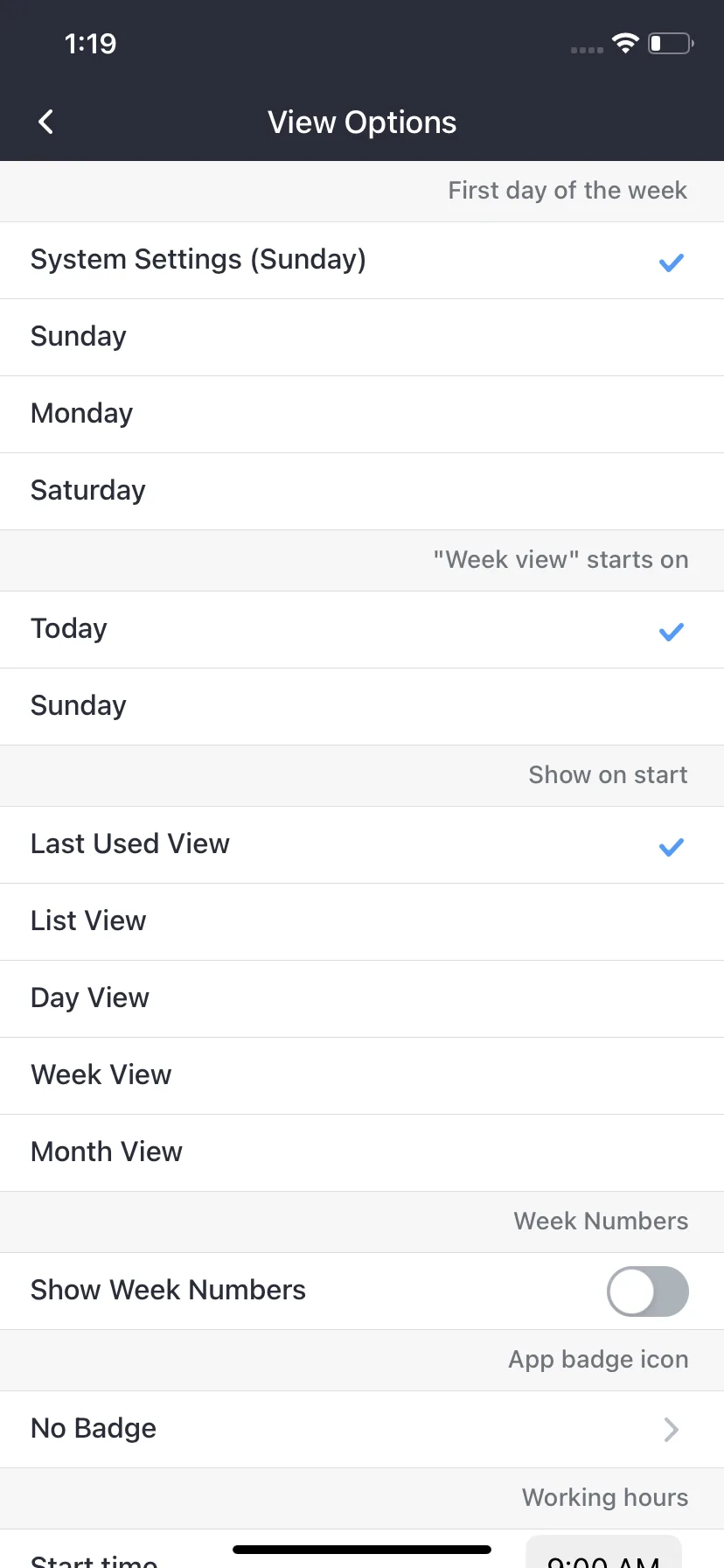The width and height of the screenshot is (724, 1568).
Task: Choose Day View on start
Action: click(362, 998)
